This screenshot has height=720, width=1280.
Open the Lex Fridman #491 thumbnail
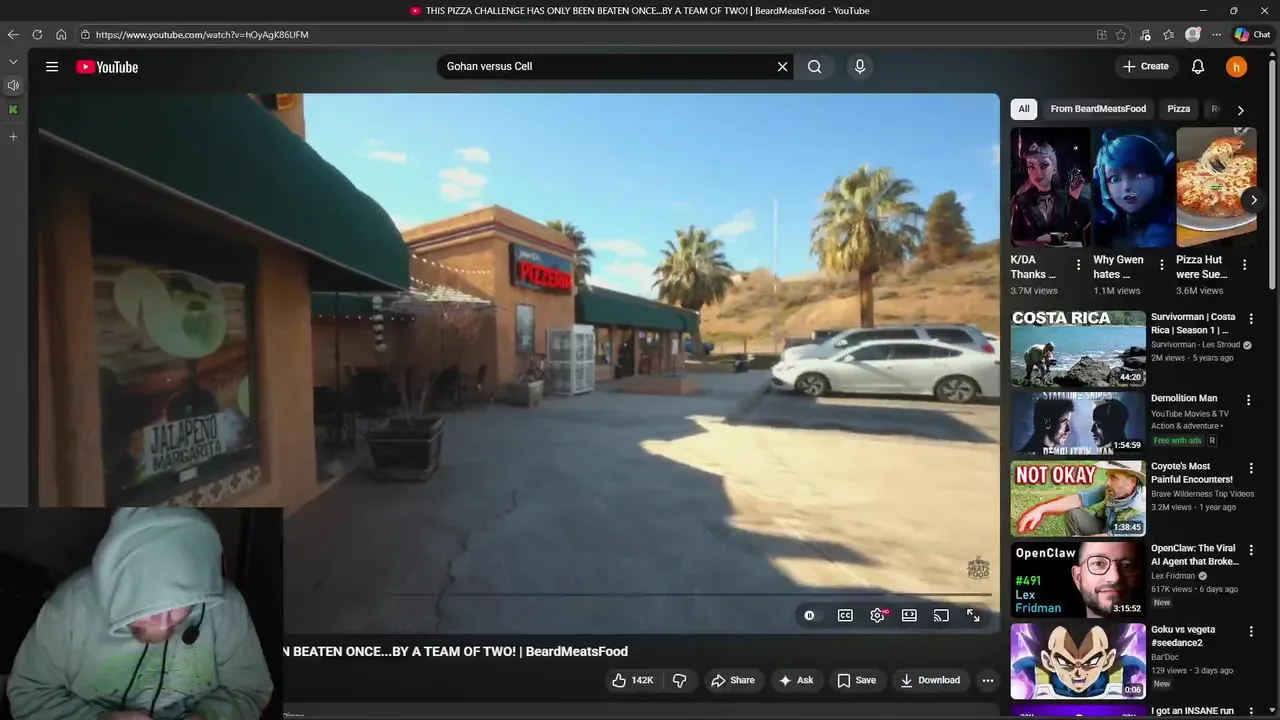coord(1078,580)
